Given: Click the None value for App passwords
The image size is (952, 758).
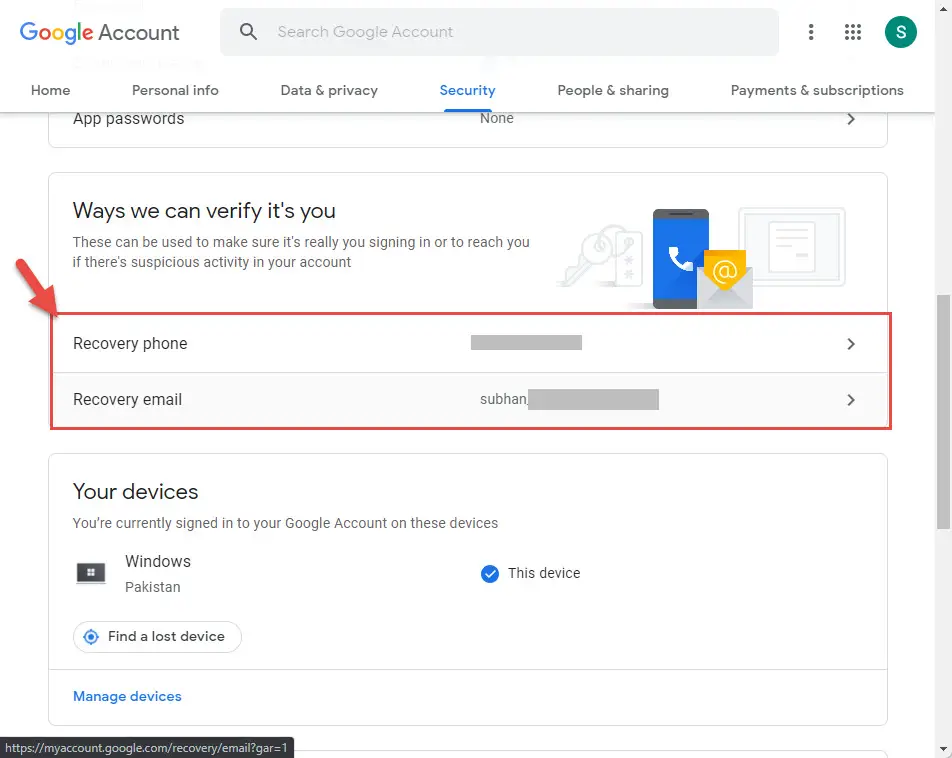Looking at the screenshot, I should click(x=497, y=118).
